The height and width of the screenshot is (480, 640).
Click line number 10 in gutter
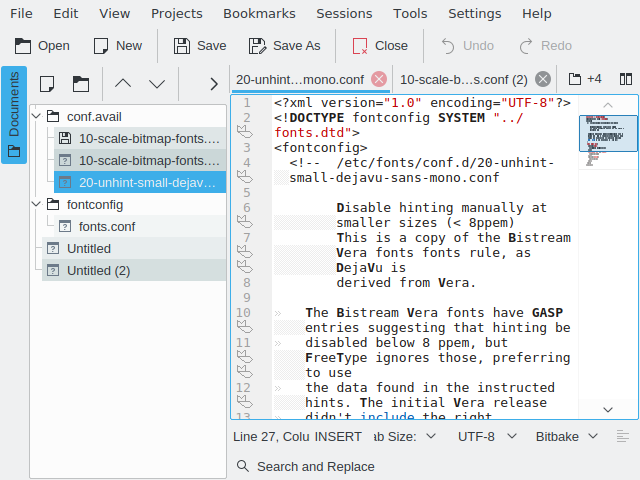(243, 313)
